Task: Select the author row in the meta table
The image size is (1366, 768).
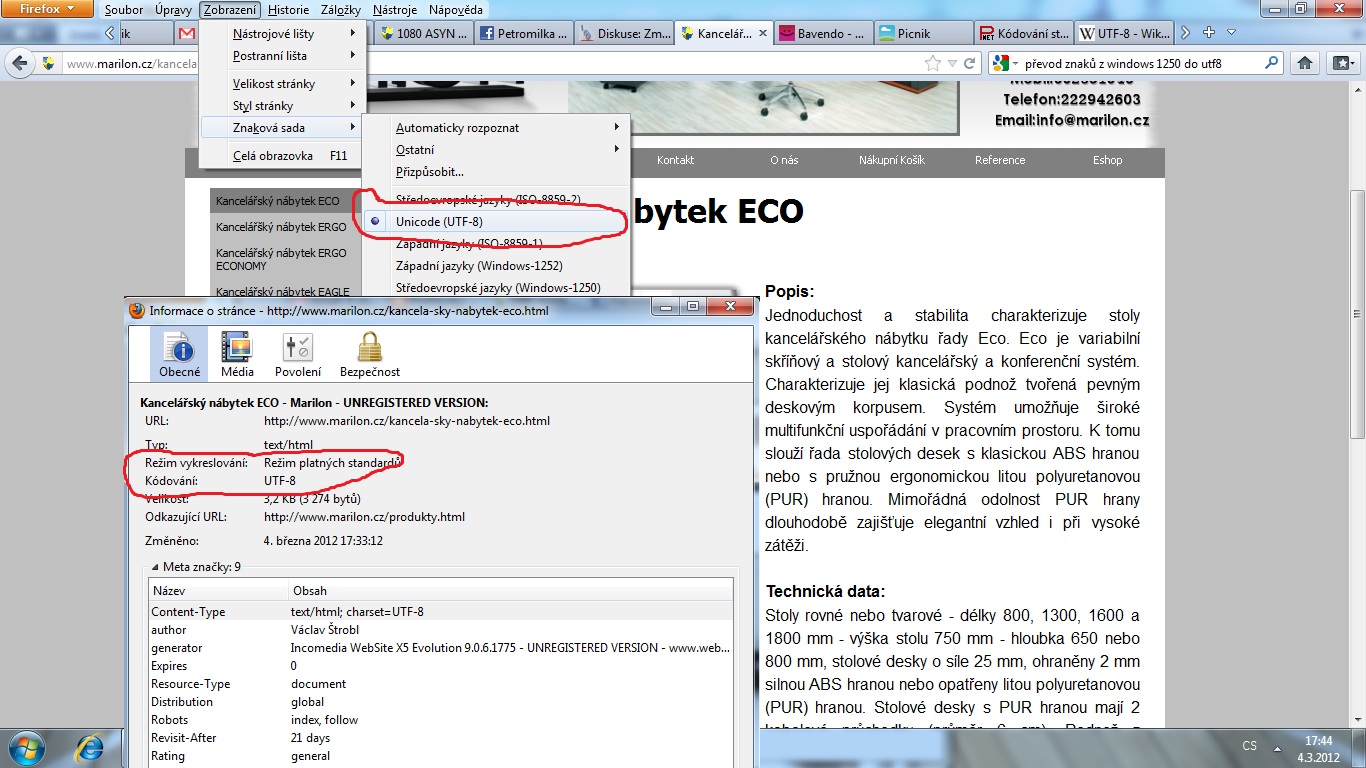Action: [440, 630]
